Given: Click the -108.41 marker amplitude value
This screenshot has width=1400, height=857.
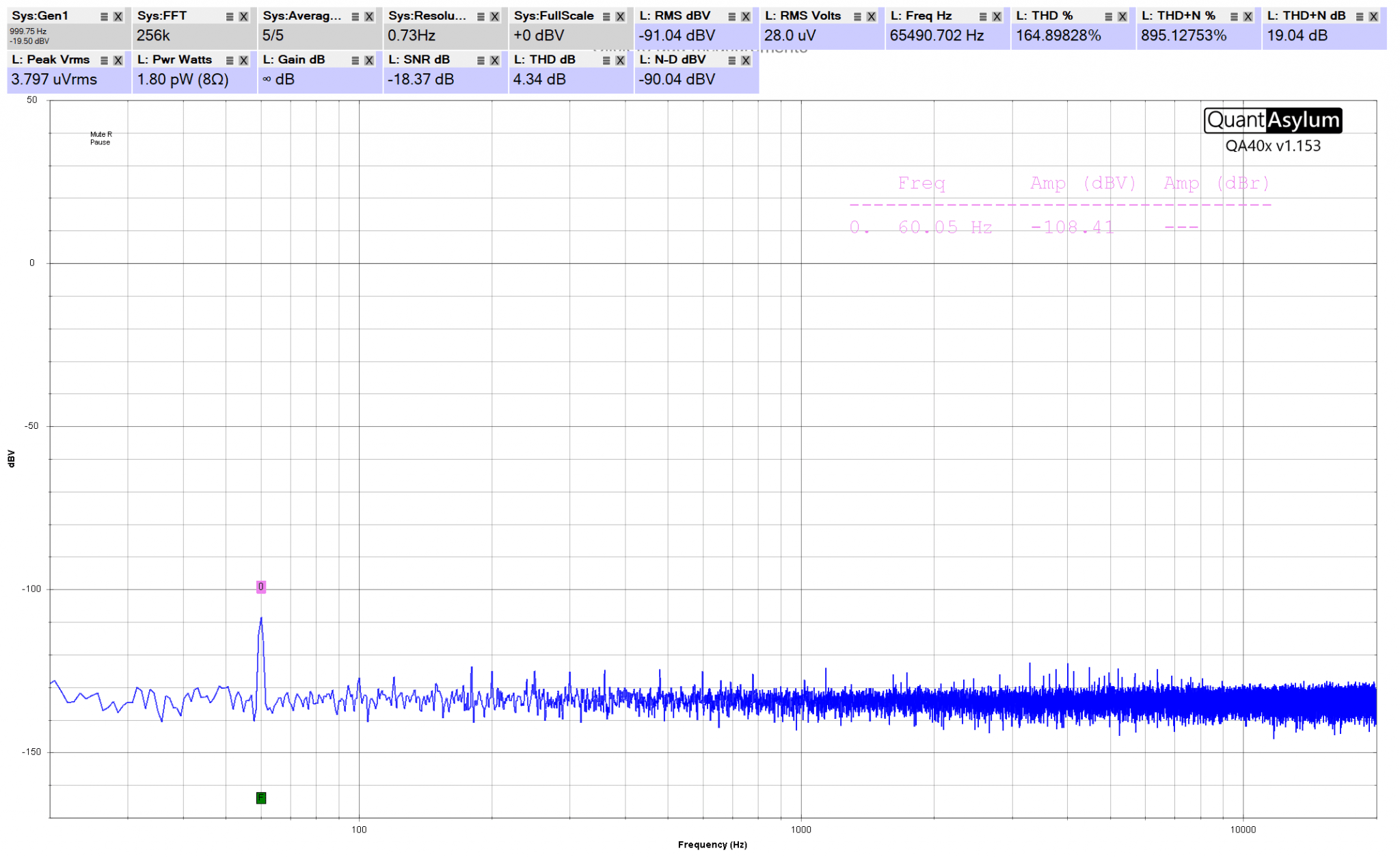Looking at the screenshot, I should [1073, 227].
